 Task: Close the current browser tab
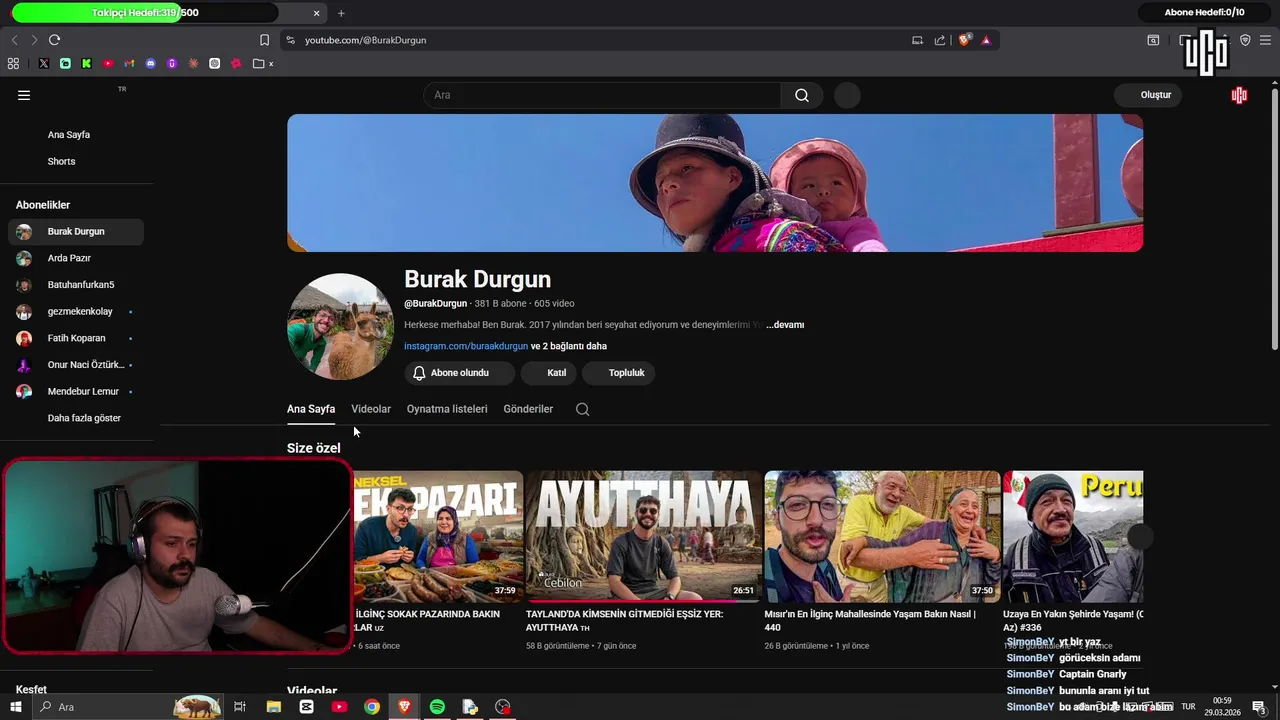(x=317, y=13)
